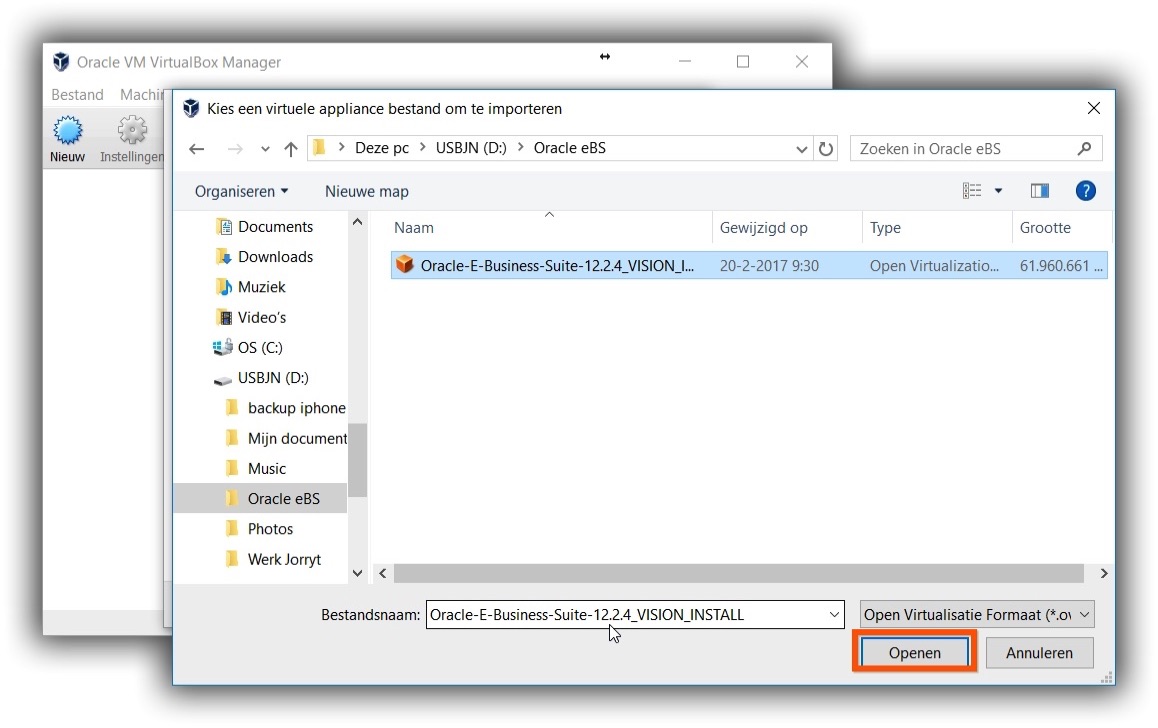Open the Open Virtualisatie Formaat filter dropdown
The image size is (1158, 728).
(976, 615)
